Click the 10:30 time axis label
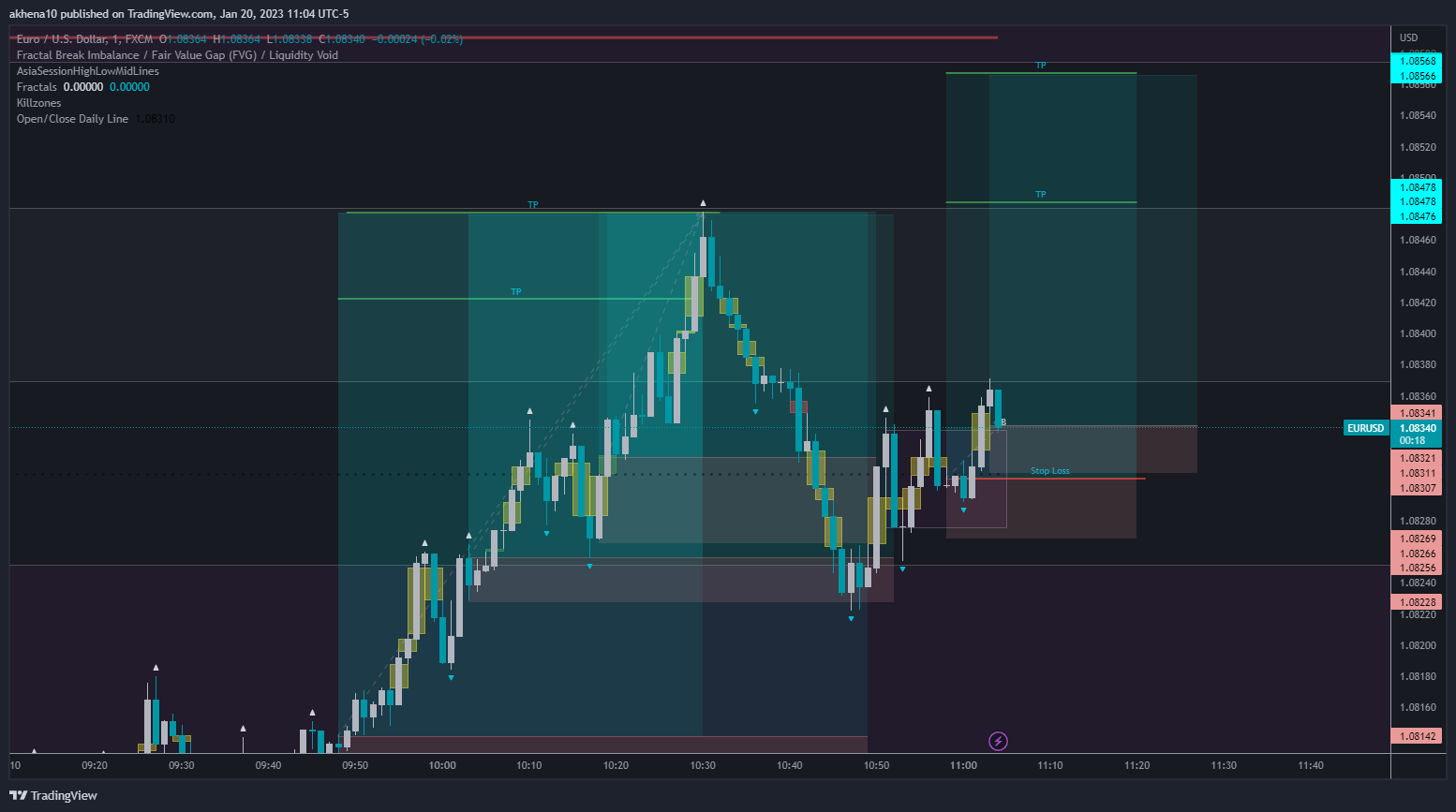1456x812 pixels. [x=703, y=765]
